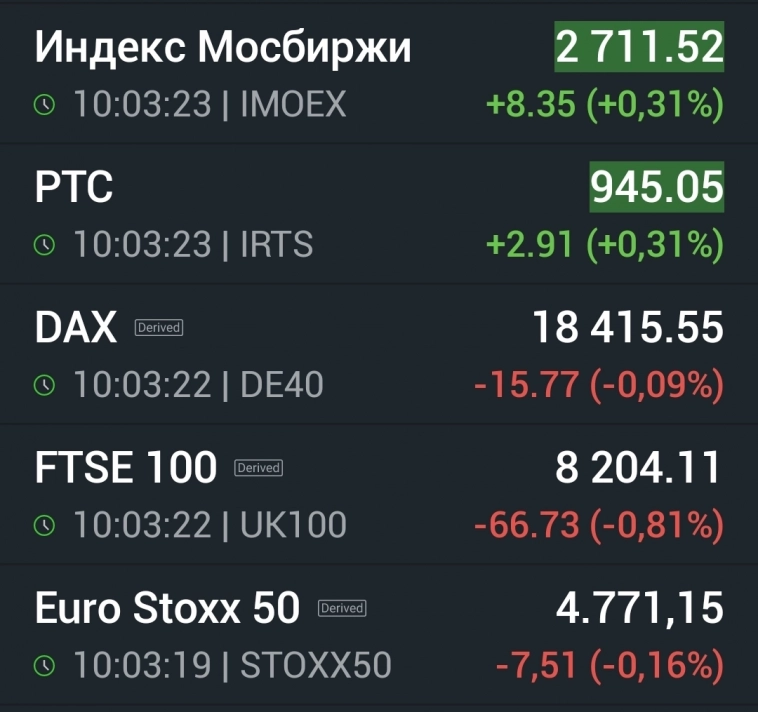Click the DAX price 18 415.55

click(x=628, y=328)
